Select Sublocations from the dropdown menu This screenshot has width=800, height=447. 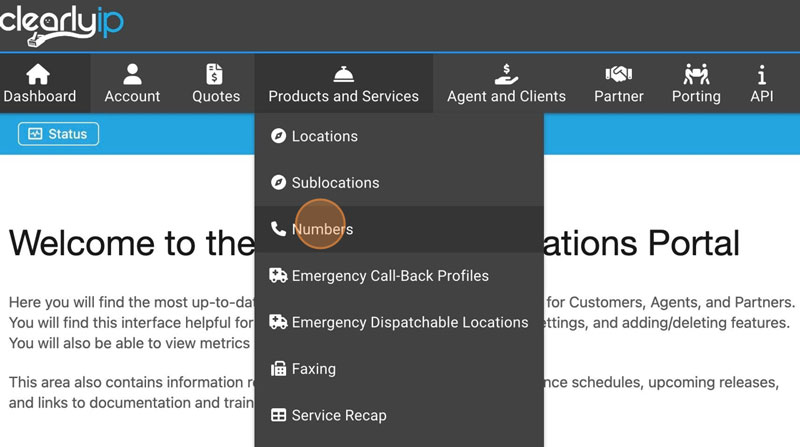[x=335, y=183]
